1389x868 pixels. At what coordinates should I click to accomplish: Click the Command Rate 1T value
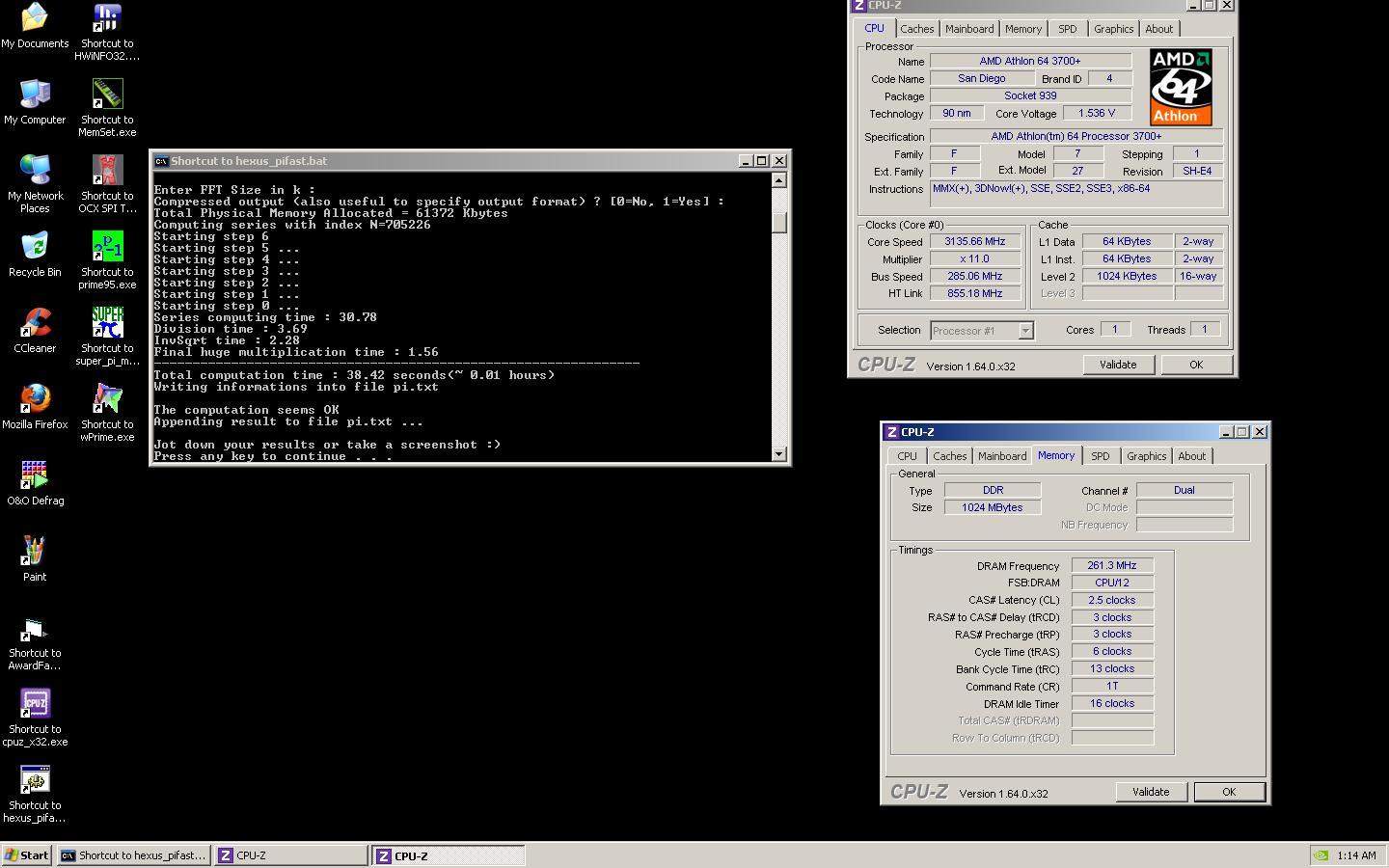point(1112,687)
